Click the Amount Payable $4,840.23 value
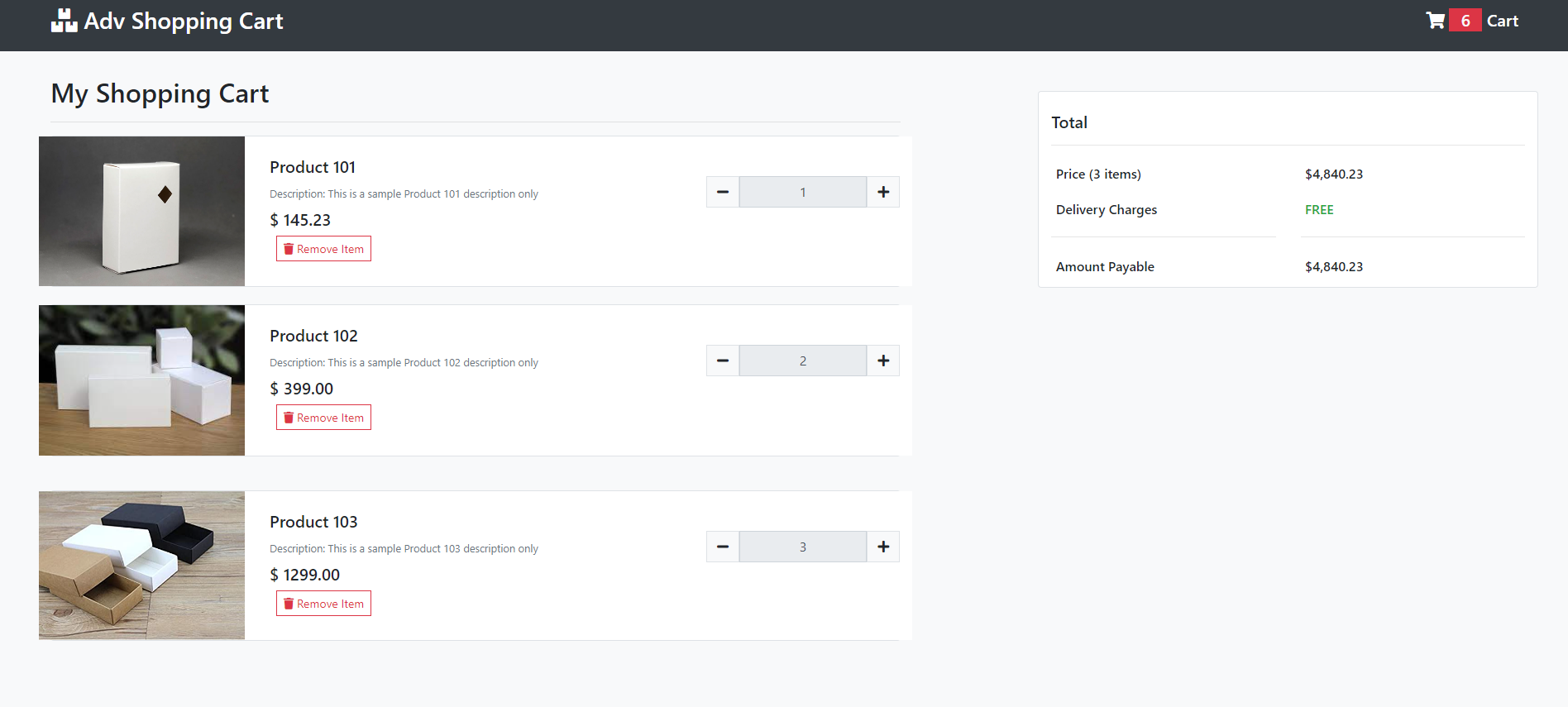1568x707 pixels. click(1334, 266)
